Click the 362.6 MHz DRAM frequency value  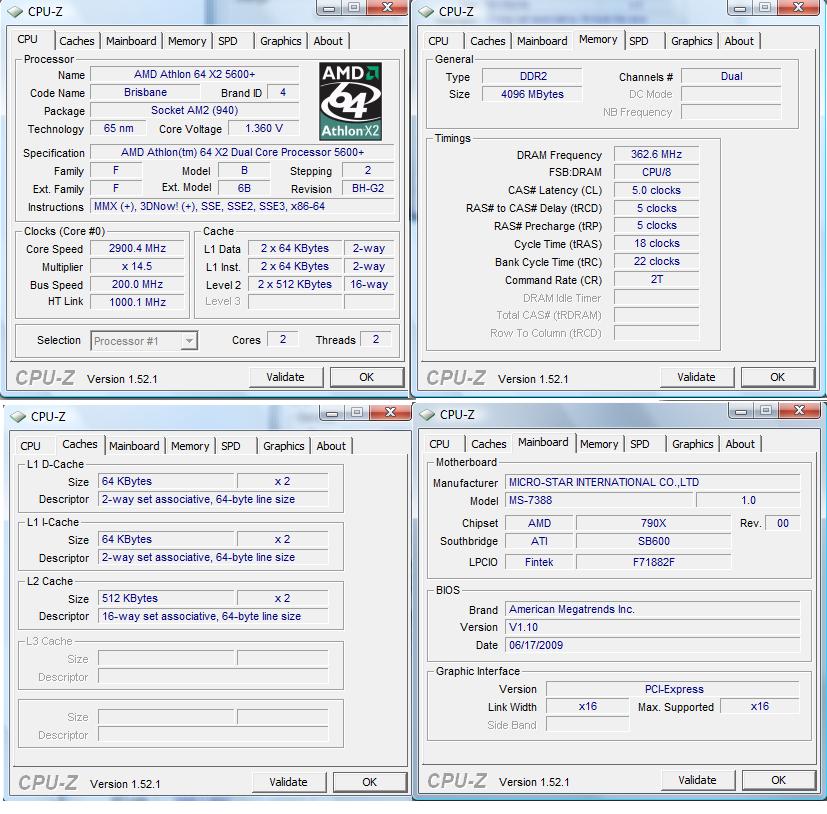657,155
